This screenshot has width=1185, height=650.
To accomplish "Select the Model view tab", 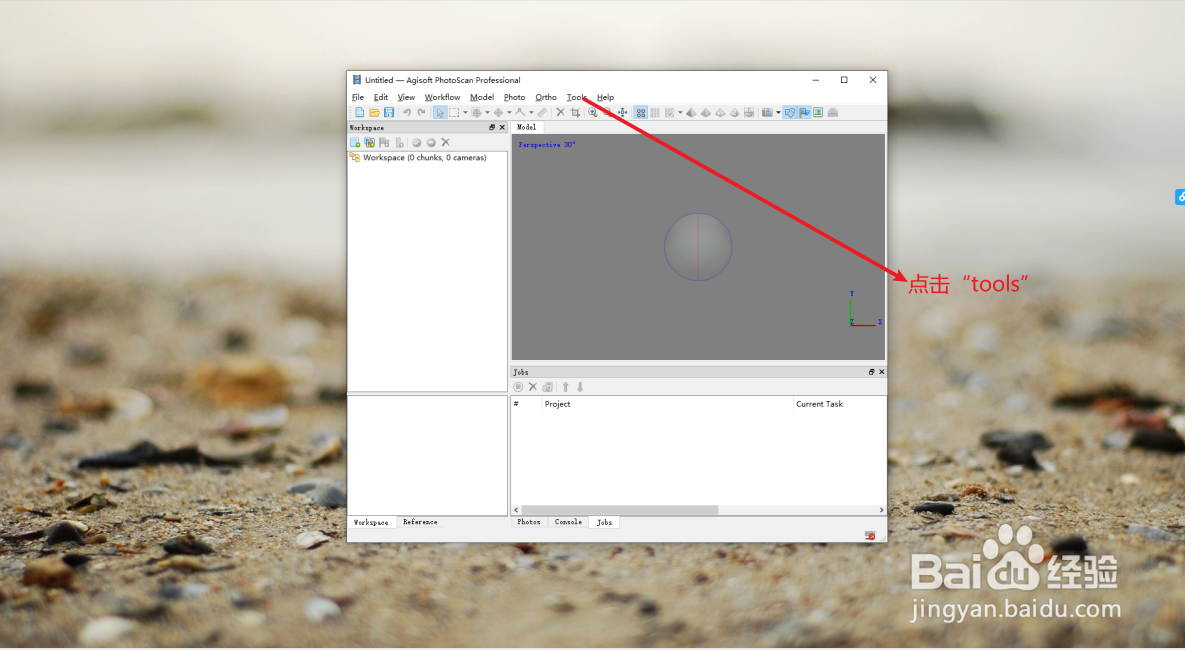I will [527, 127].
